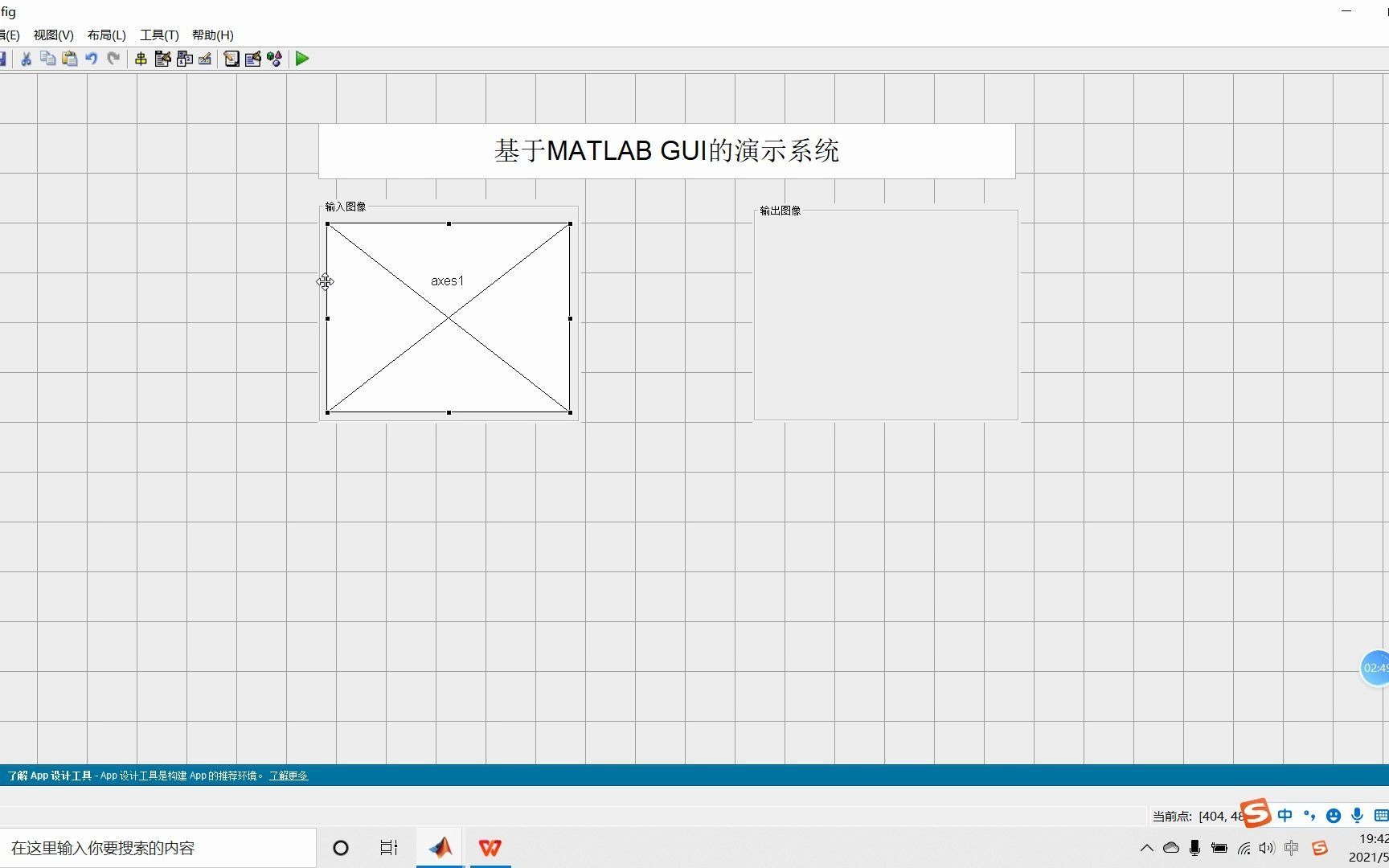Open the Object Browser
This screenshot has width=1389, height=868.
coord(275,59)
